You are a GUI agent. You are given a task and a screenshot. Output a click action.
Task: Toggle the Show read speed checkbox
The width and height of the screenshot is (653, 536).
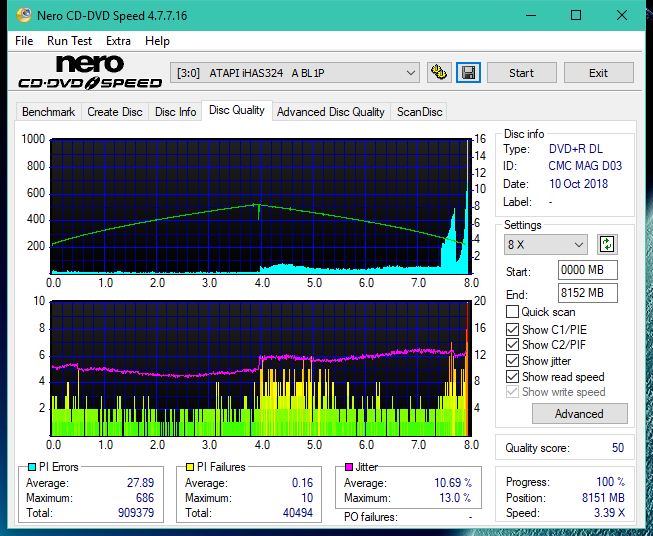point(512,376)
